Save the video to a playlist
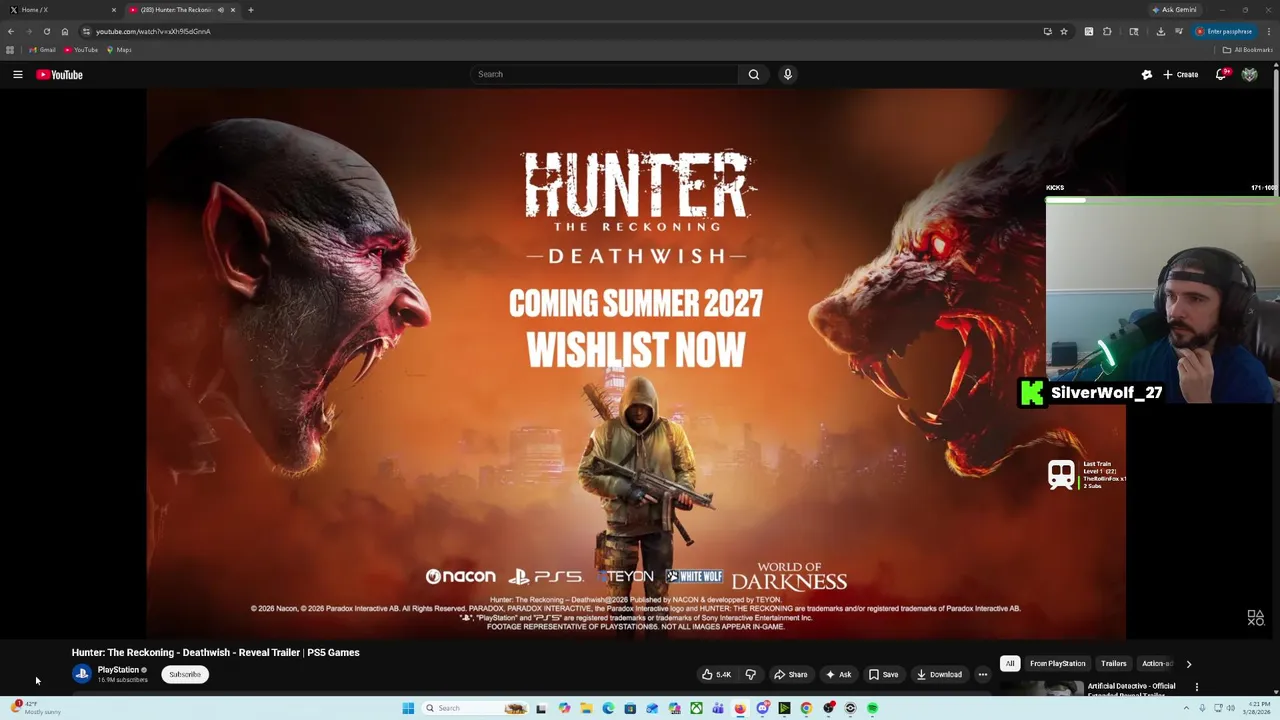Screen dimensions: 1280x720 point(883,674)
